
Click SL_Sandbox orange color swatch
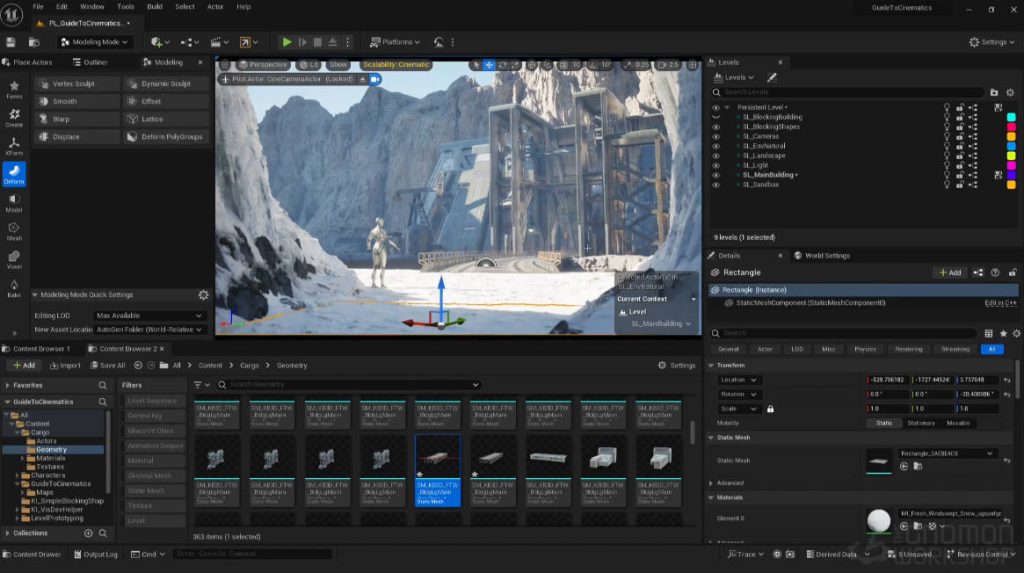tap(1011, 185)
